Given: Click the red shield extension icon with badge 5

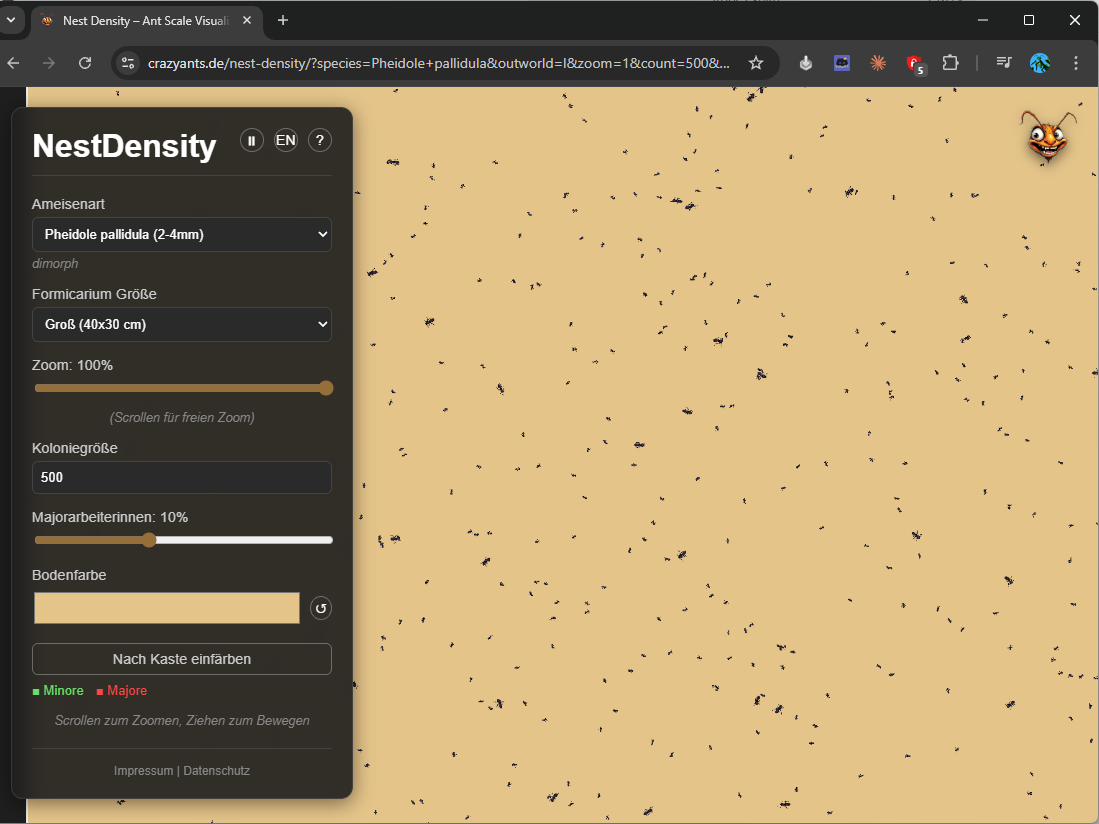Looking at the screenshot, I should coord(913,62).
